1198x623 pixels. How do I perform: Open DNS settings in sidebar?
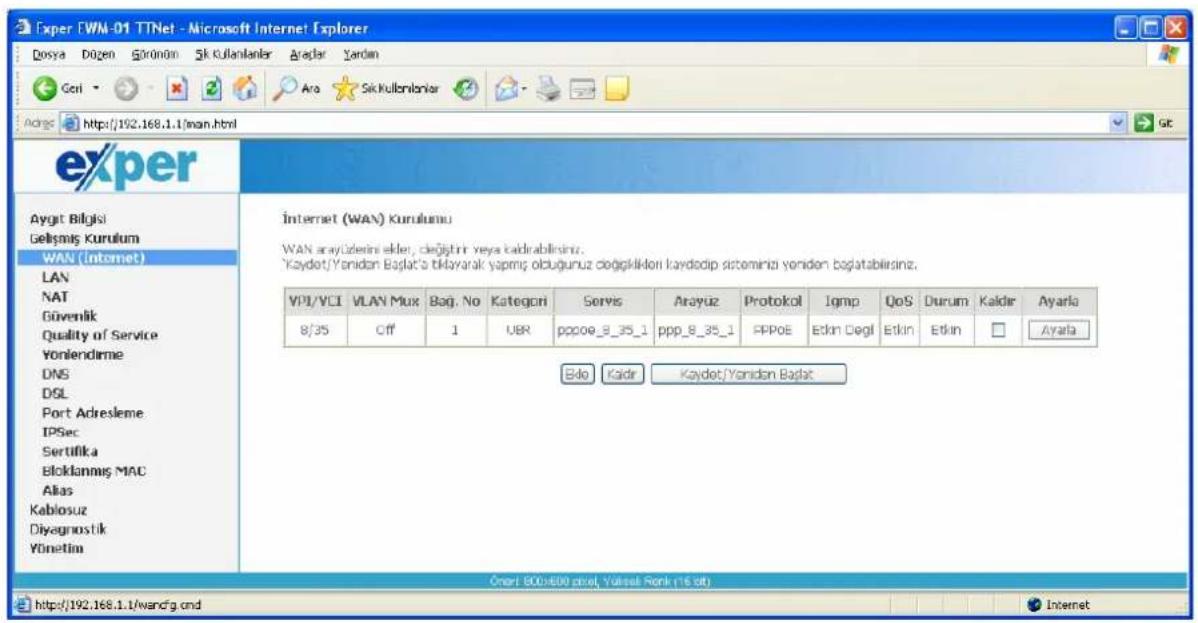(55, 375)
